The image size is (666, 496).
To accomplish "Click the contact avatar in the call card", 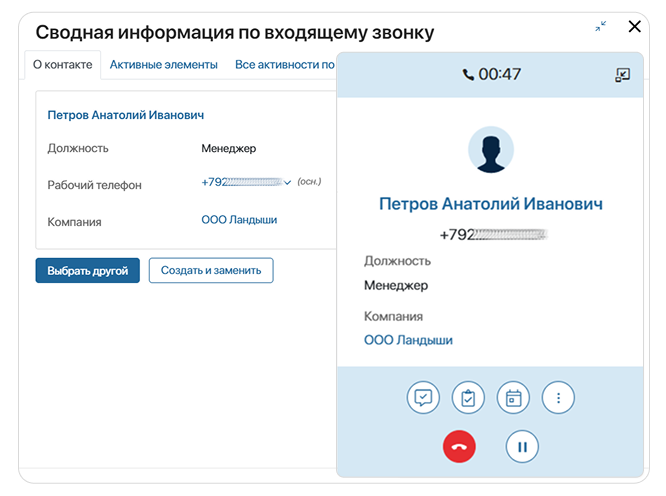I will point(491,149).
